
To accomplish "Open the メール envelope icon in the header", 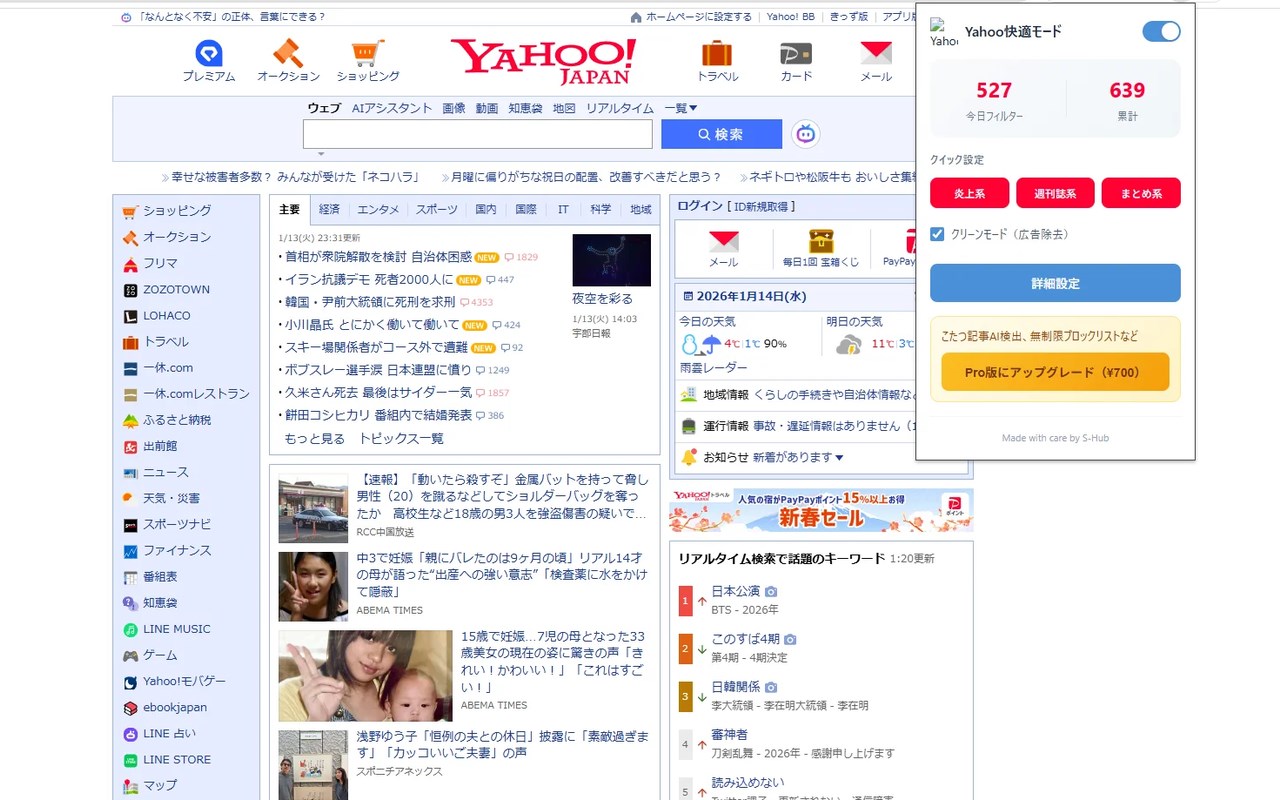I will [x=876, y=53].
